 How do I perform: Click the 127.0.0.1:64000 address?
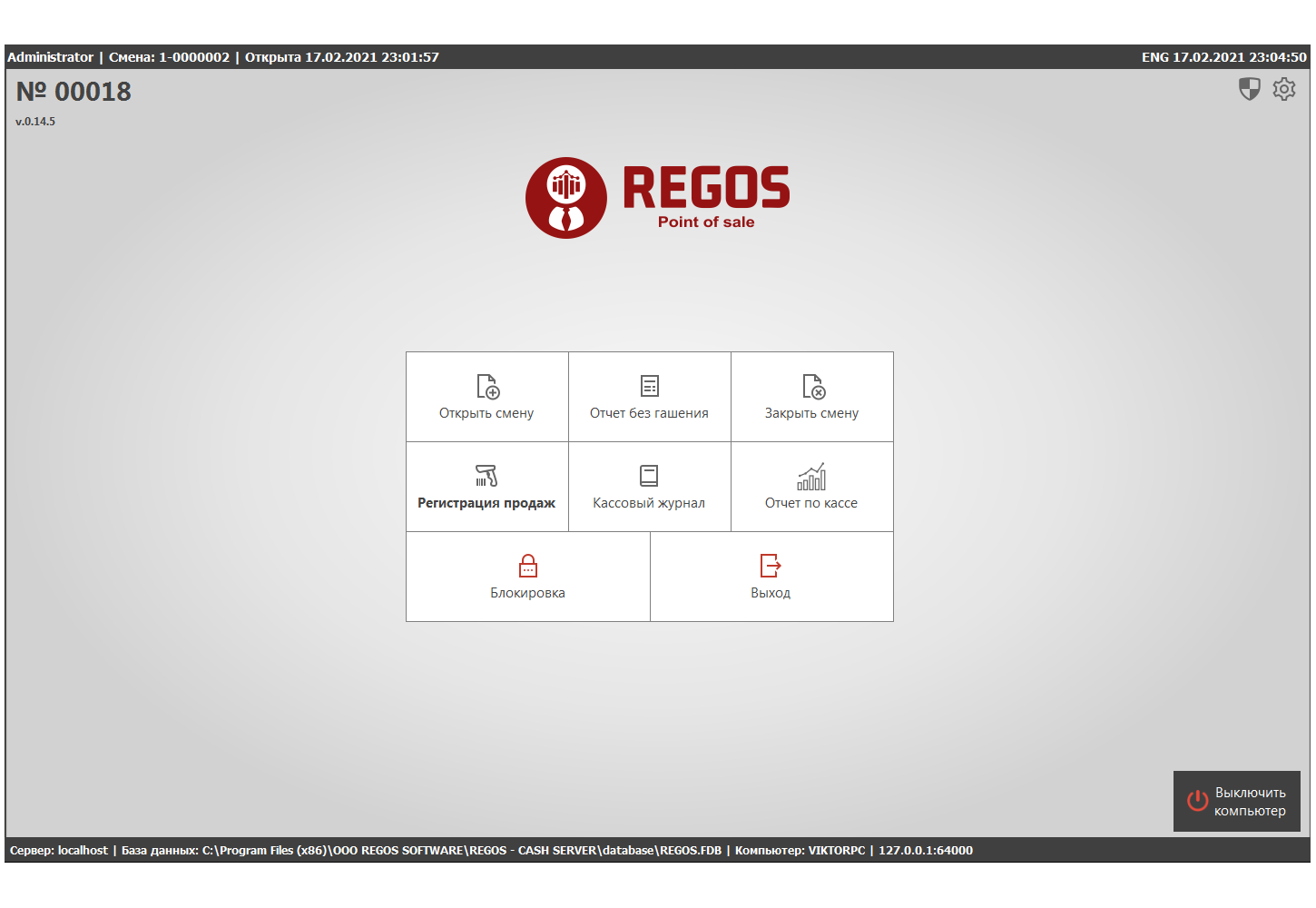926,851
